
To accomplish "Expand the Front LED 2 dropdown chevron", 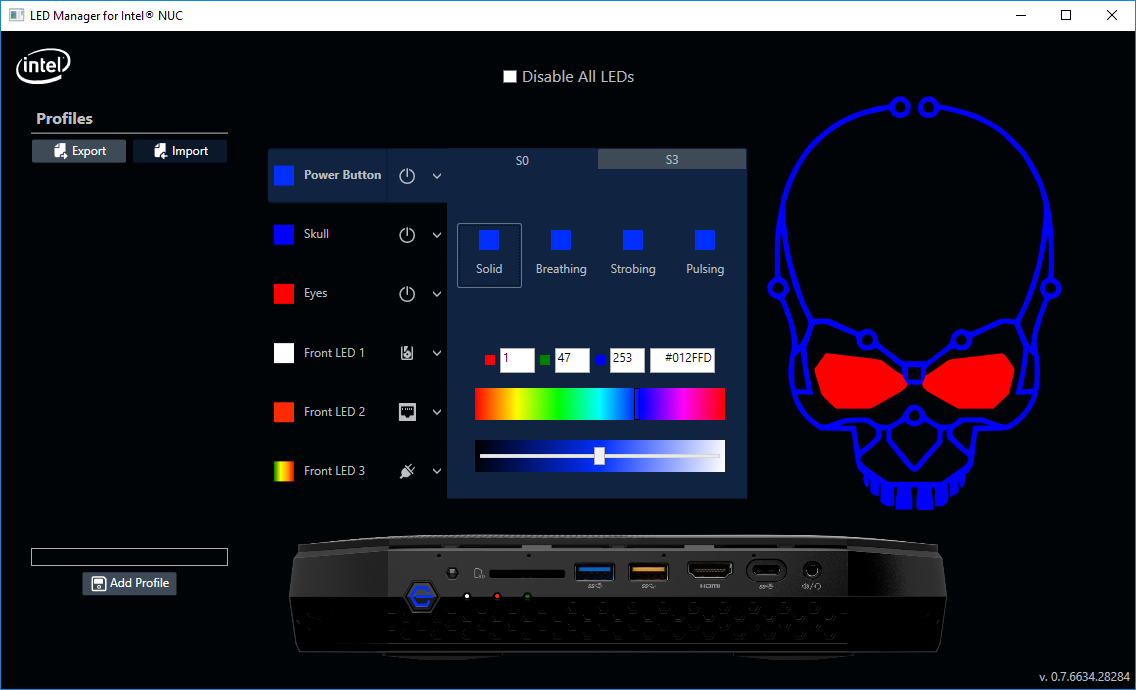I will [x=437, y=412].
